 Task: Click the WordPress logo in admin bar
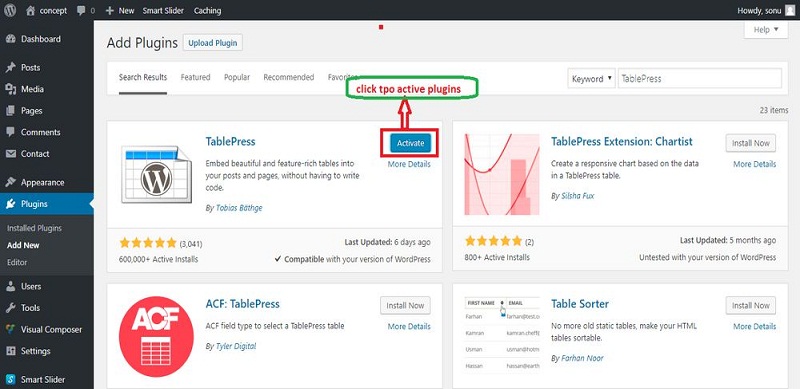point(10,10)
